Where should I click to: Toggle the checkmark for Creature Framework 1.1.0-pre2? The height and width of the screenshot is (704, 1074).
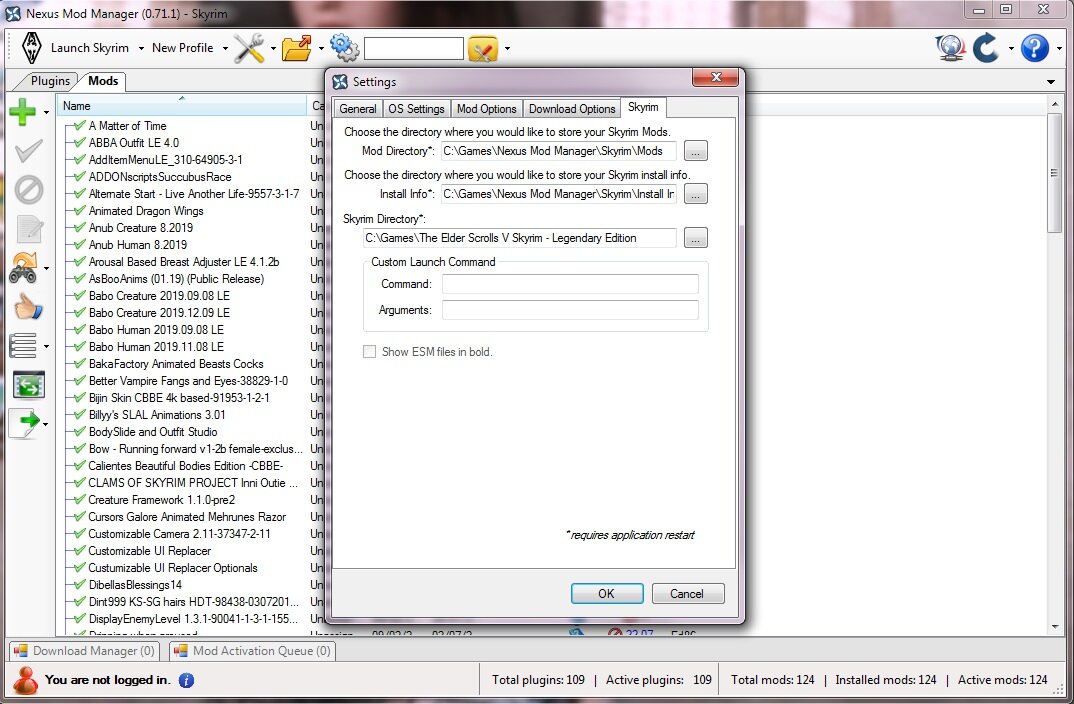[80, 500]
